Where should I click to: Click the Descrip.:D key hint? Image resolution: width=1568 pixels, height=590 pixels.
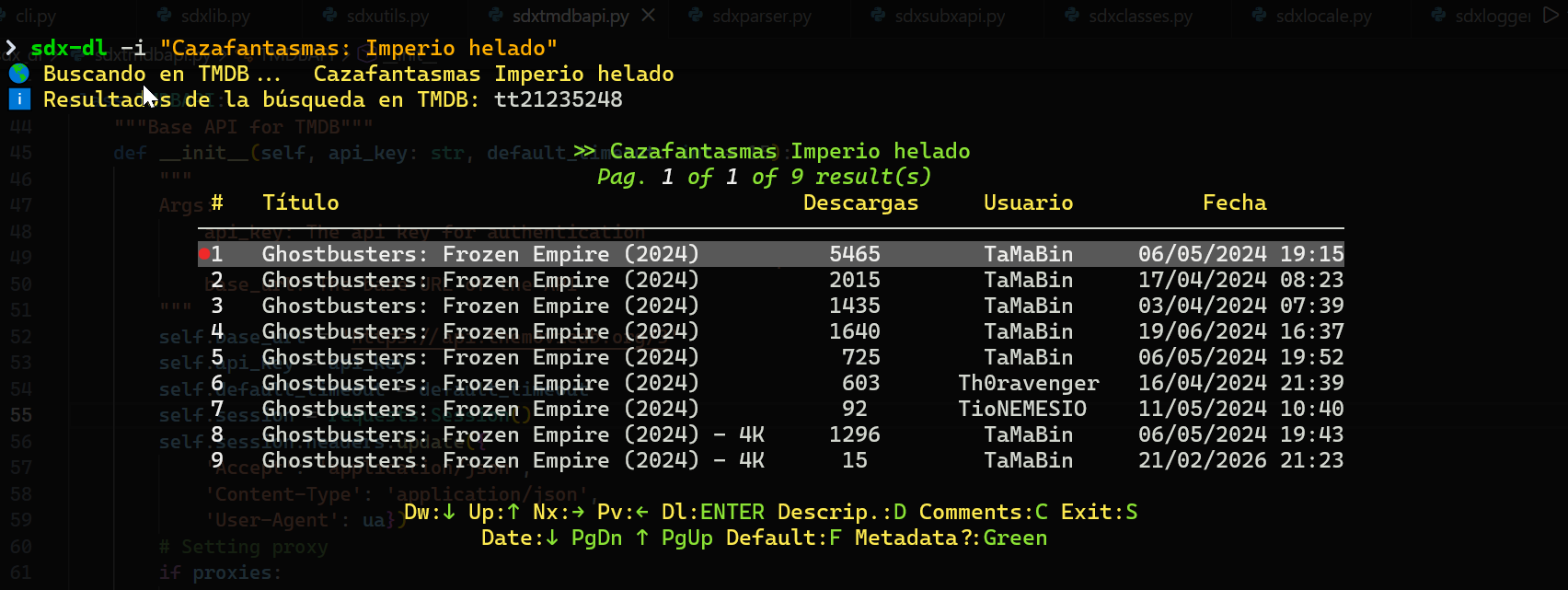click(842, 512)
